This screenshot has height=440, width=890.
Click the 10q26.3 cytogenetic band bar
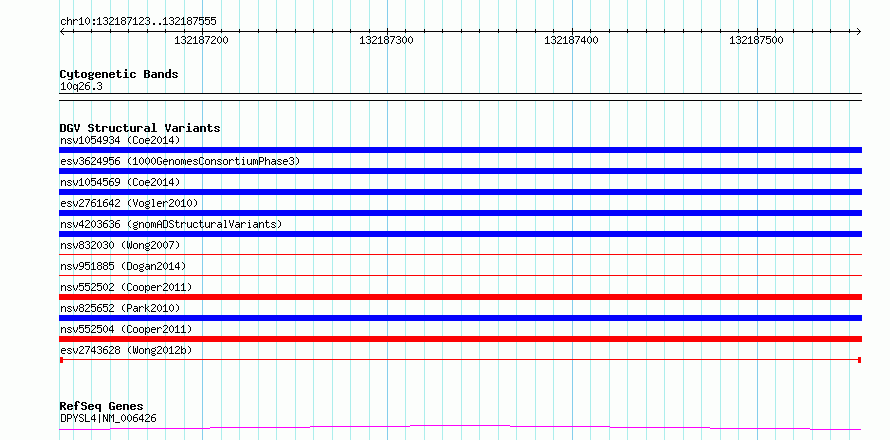[x=460, y=97]
